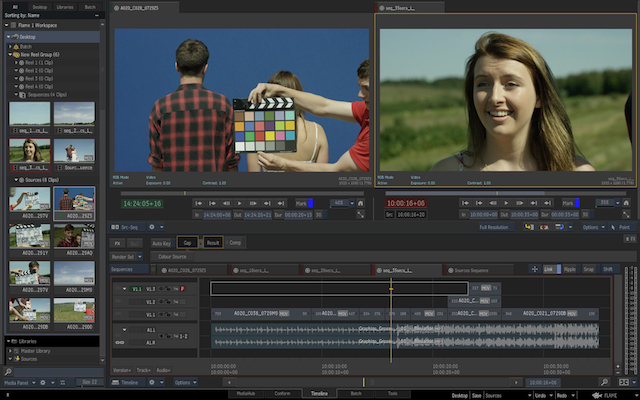Viewport: 640px width, 400px height.
Task: Toggle Ripple mode on the timeline
Action: point(569,270)
